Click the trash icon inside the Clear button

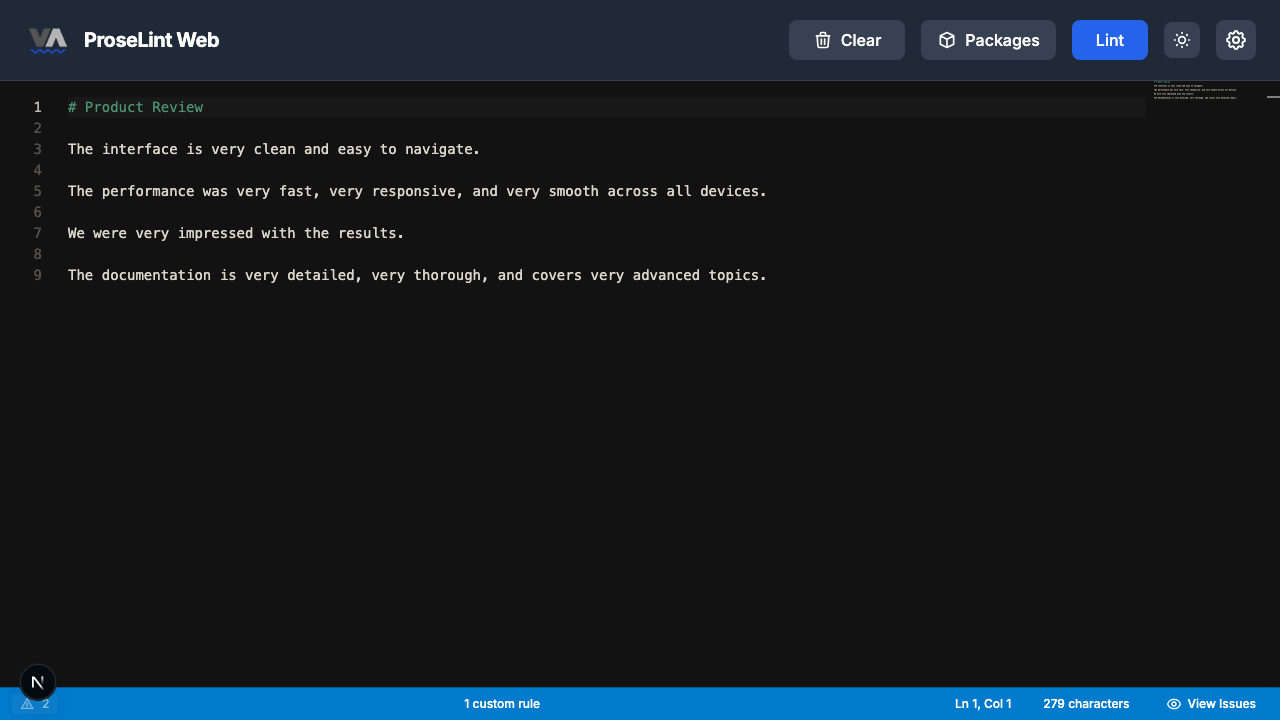pyautogui.click(x=822, y=40)
